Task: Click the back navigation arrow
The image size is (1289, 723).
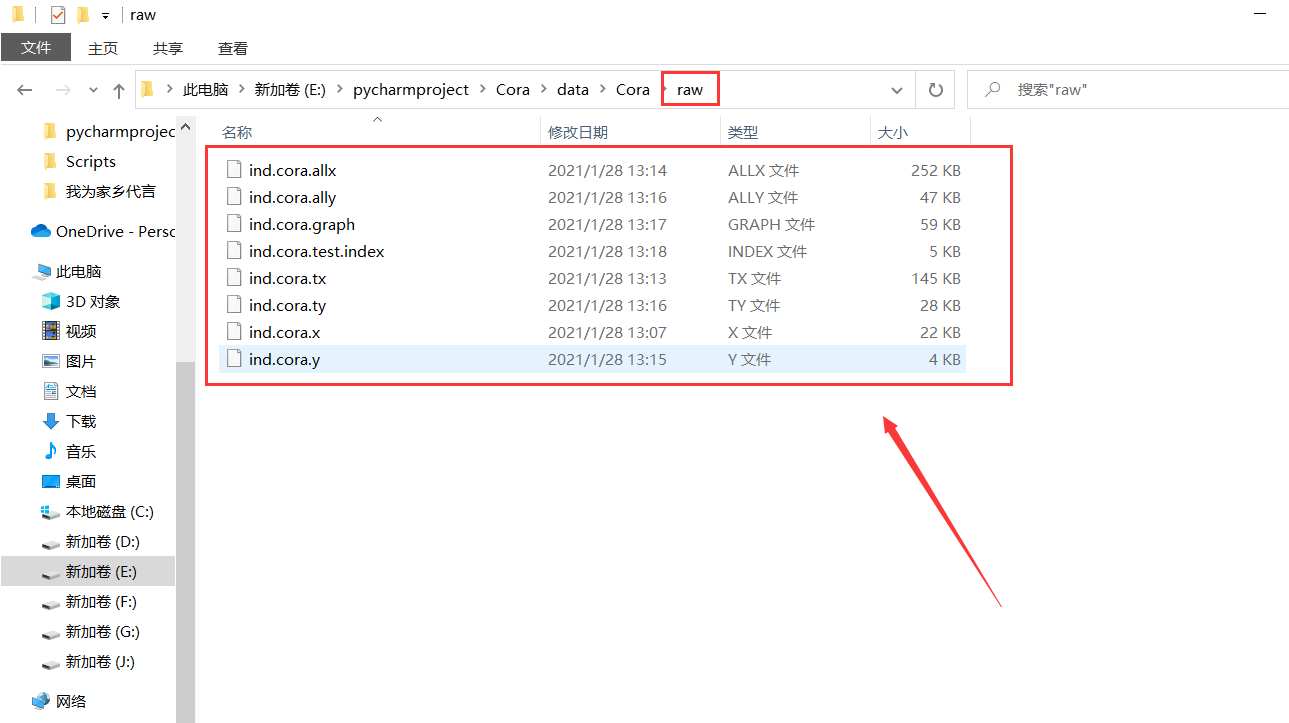Action: coord(25,90)
